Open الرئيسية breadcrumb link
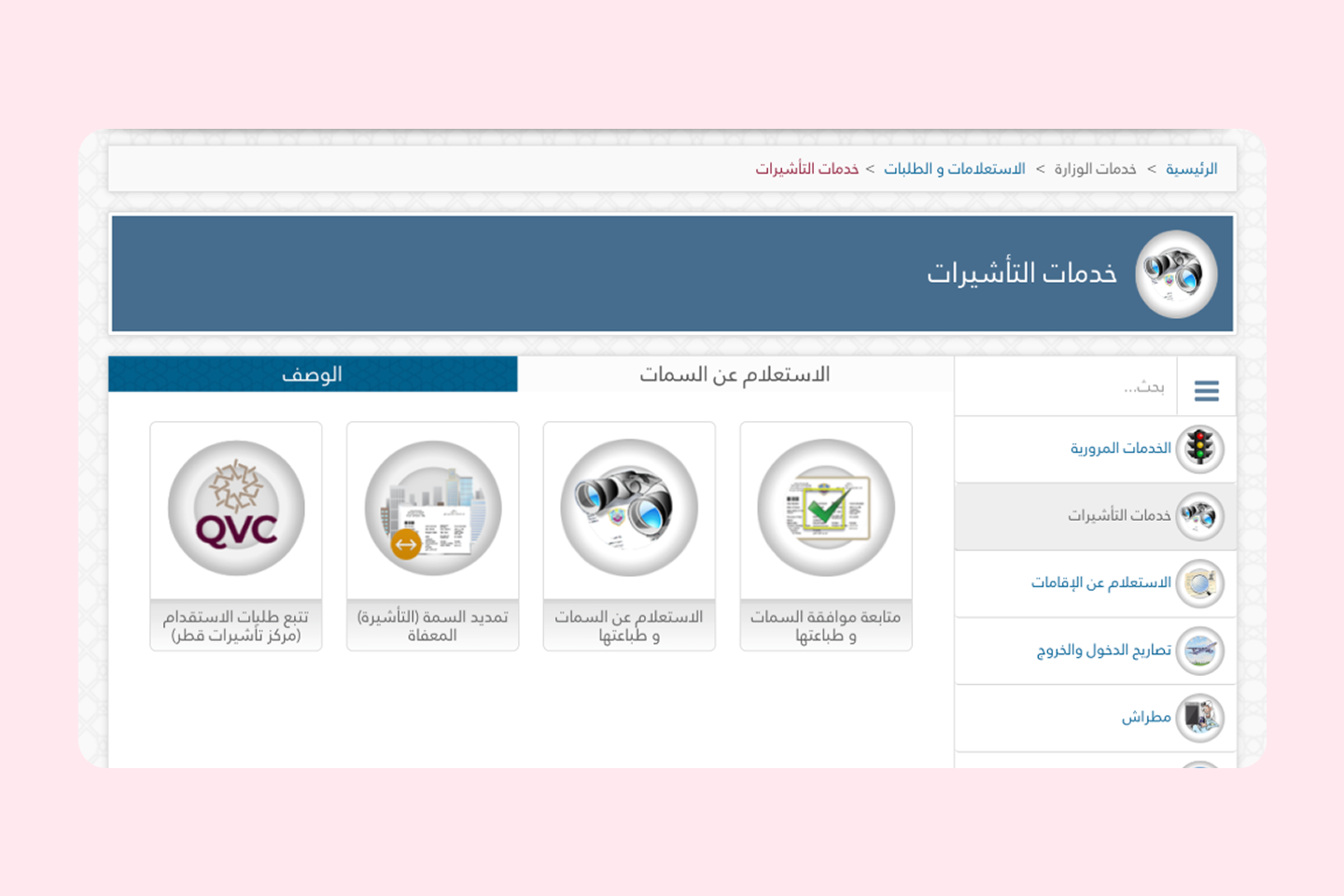 click(1192, 169)
